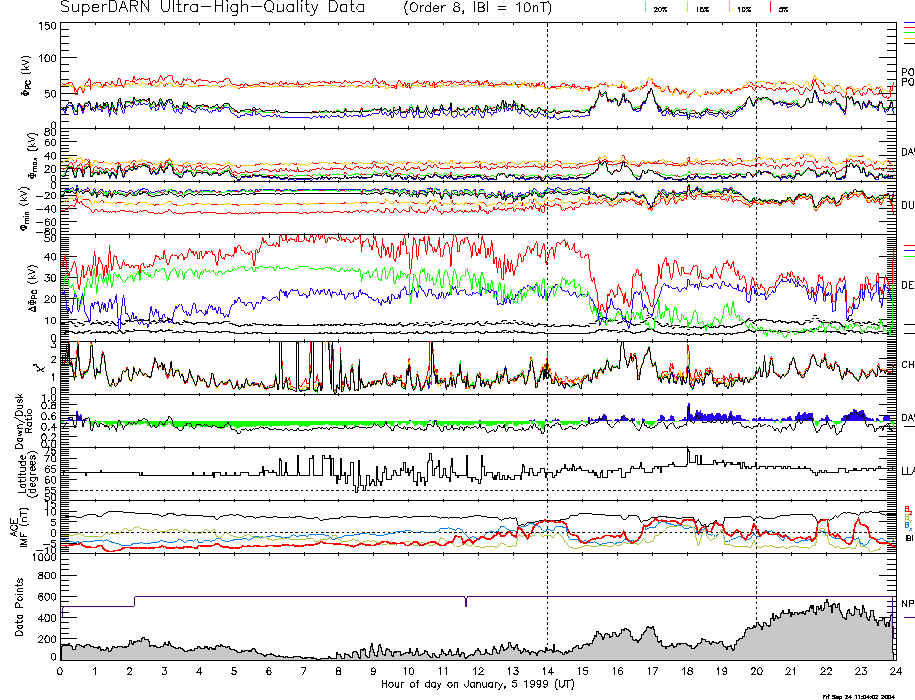Viewport: 915px width, 700px height.
Task: Click the hour 24 tick on the x-axis
Action: [x=893, y=671]
